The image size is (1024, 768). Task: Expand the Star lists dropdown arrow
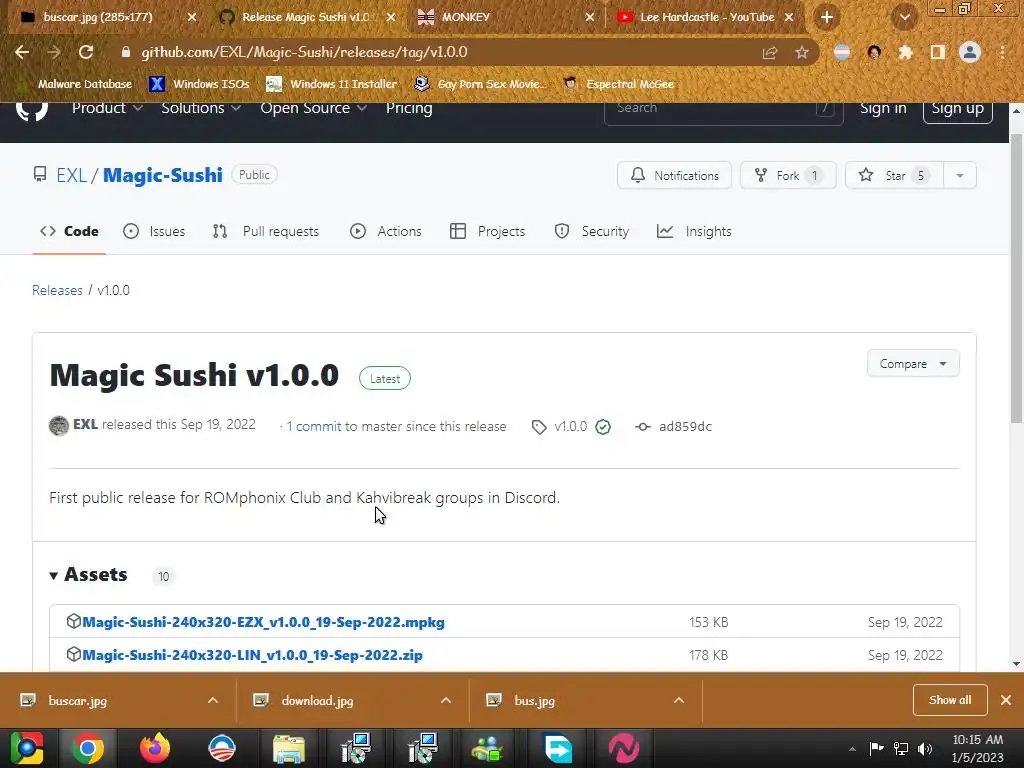pos(960,176)
